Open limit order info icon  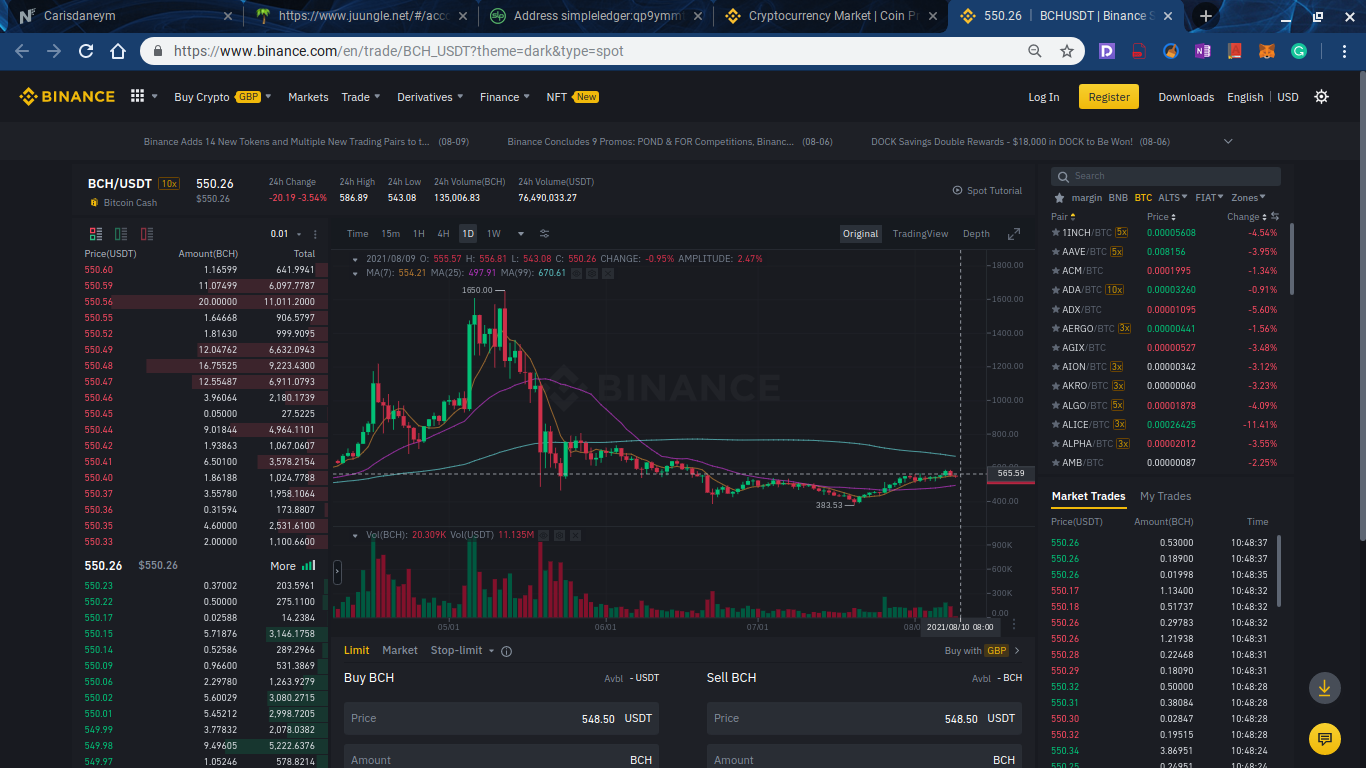(506, 651)
